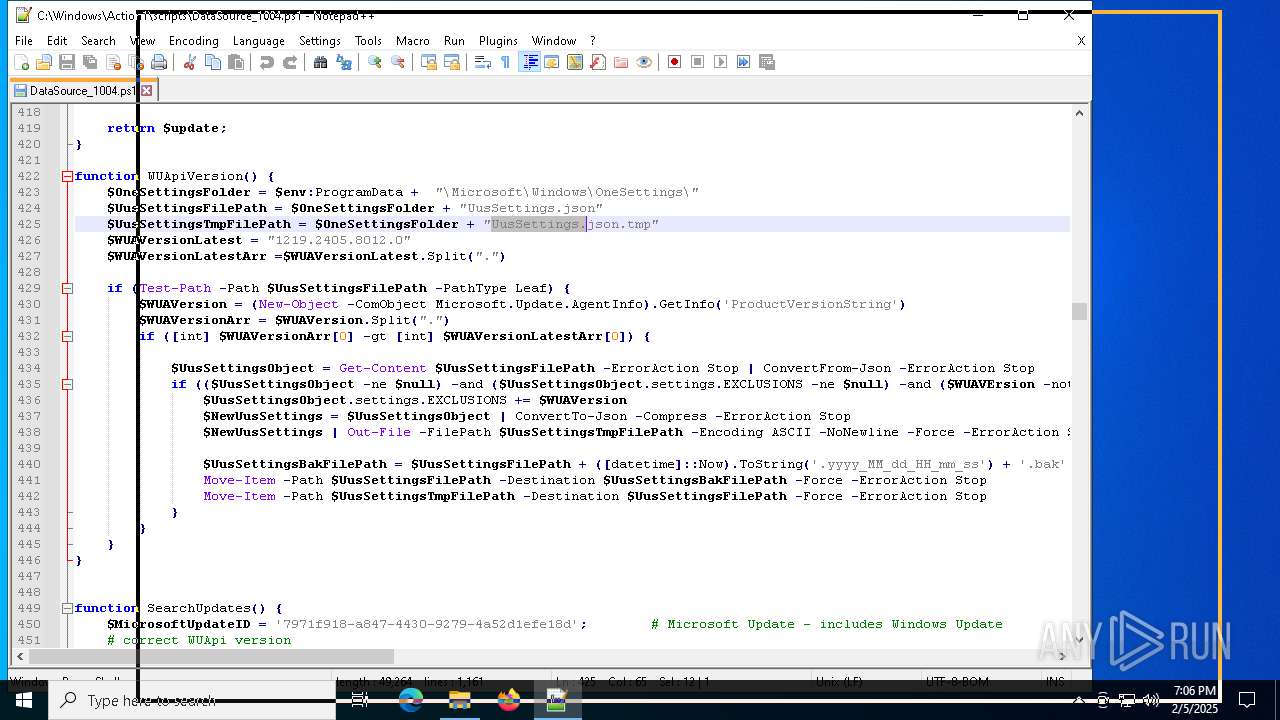Click Run macro multiple times icon
Viewport: 1280px width, 720px height.
coord(743,62)
